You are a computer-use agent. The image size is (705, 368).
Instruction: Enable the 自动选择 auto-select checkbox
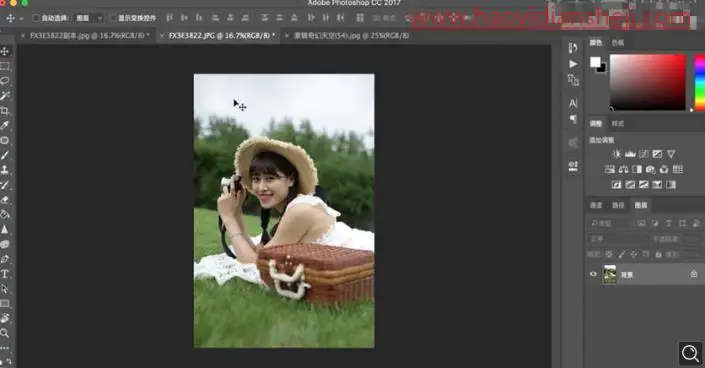click(36, 18)
